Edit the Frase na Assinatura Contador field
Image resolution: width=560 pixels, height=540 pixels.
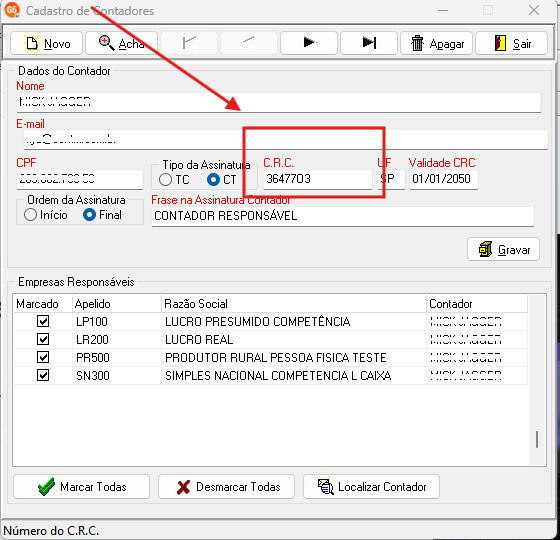(343, 216)
